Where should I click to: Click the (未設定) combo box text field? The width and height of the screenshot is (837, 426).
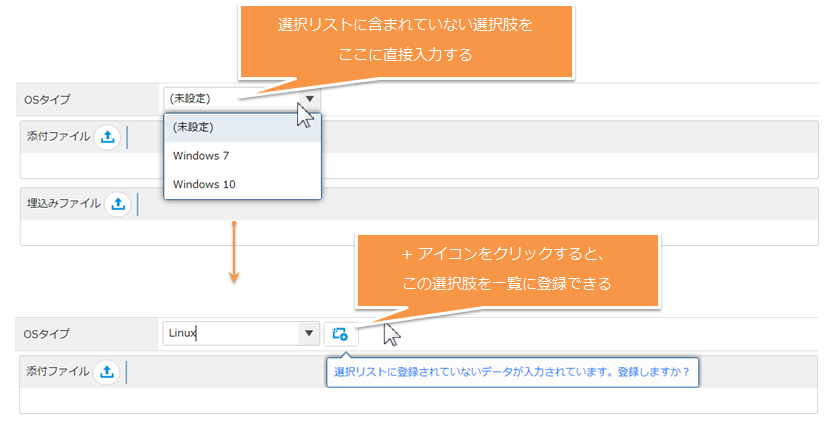[x=232, y=98]
